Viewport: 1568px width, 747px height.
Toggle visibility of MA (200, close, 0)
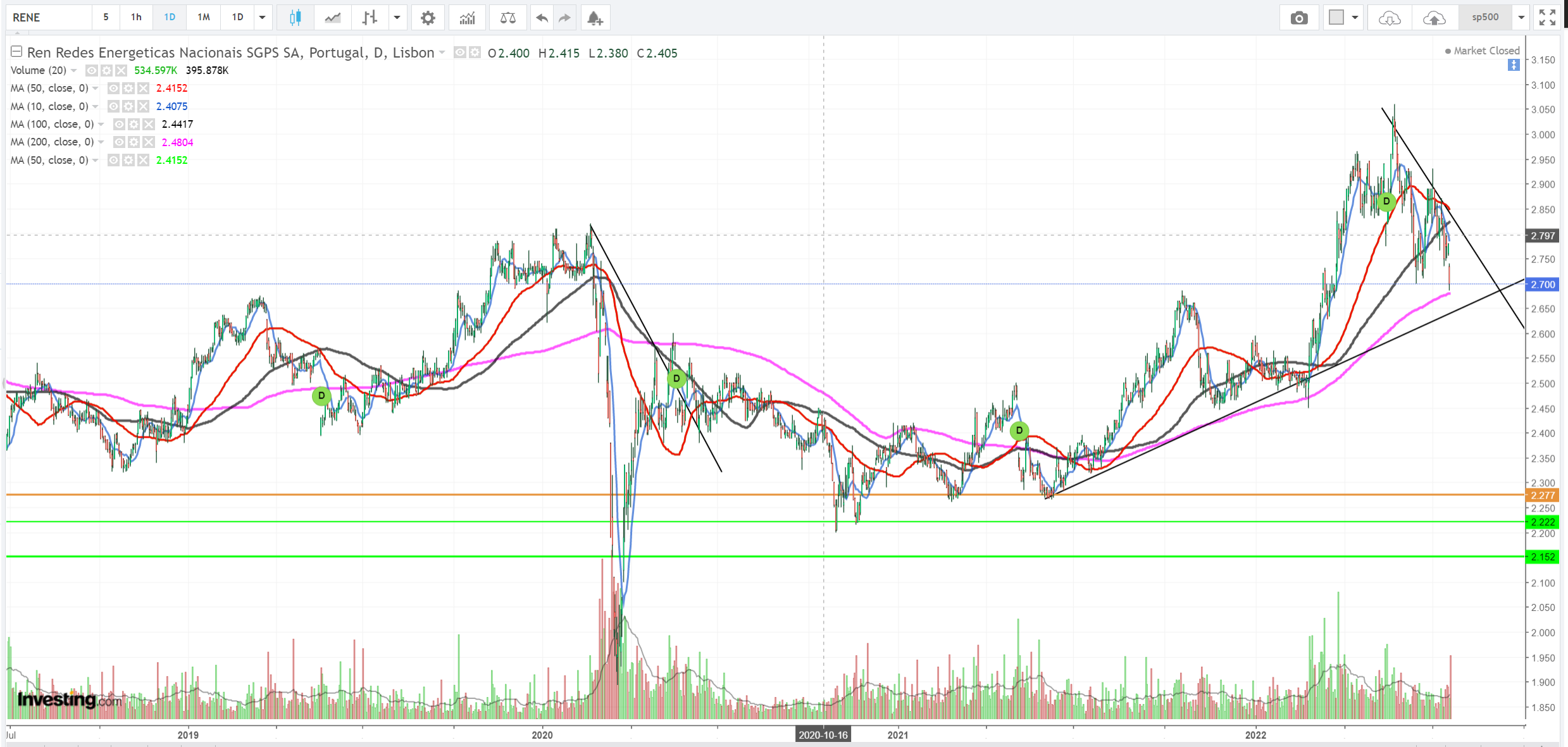pyautogui.click(x=119, y=142)
